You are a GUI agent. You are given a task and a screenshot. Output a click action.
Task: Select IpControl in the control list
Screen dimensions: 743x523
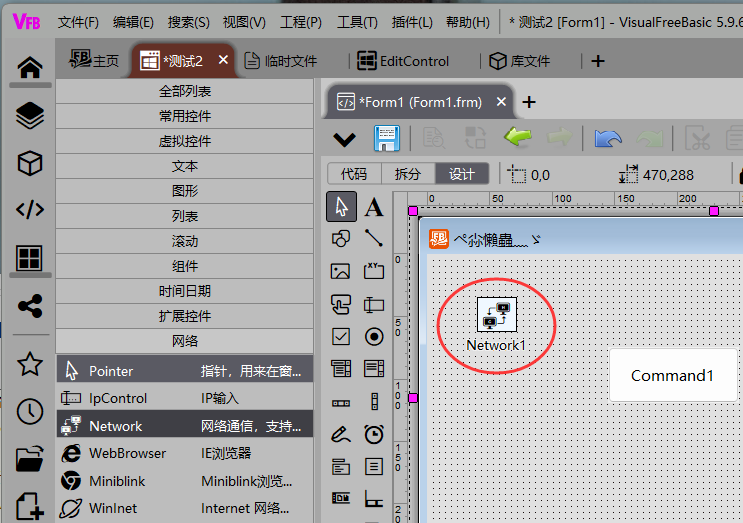185,398
